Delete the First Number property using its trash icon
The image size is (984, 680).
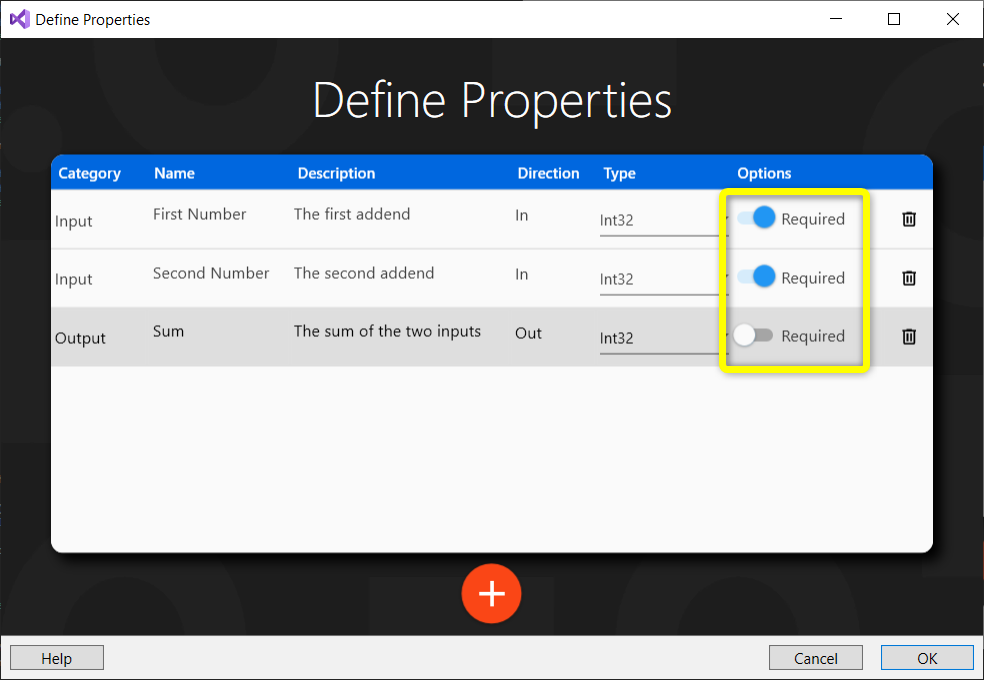(908, 220)
